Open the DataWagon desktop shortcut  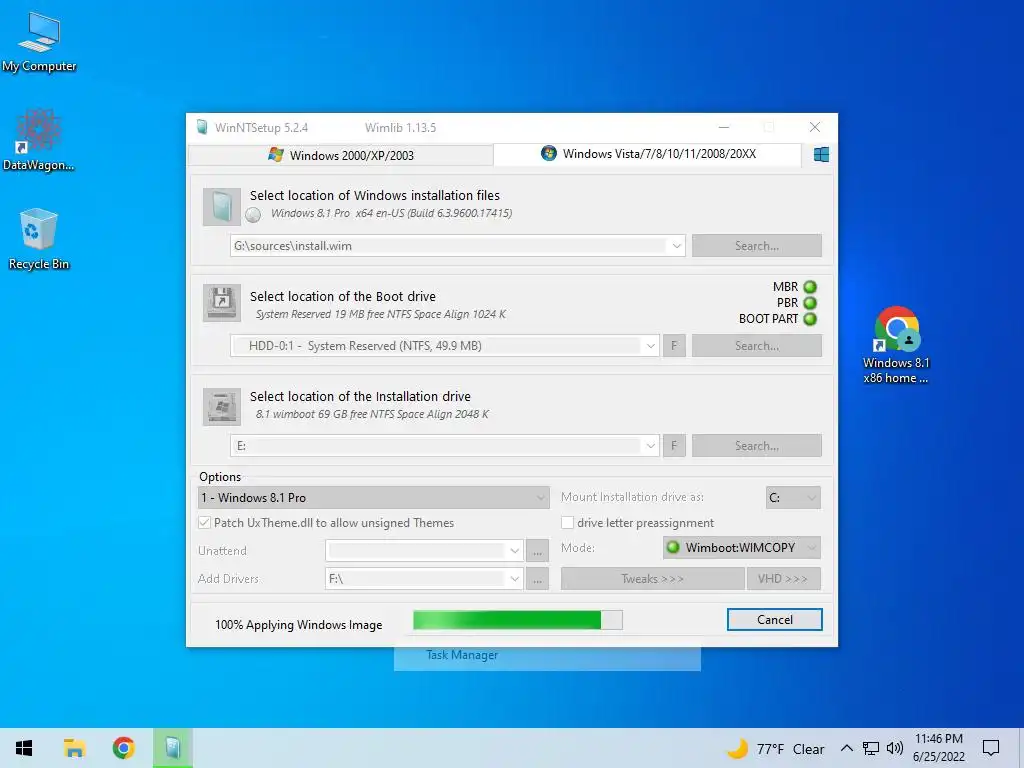click(39, 139)
